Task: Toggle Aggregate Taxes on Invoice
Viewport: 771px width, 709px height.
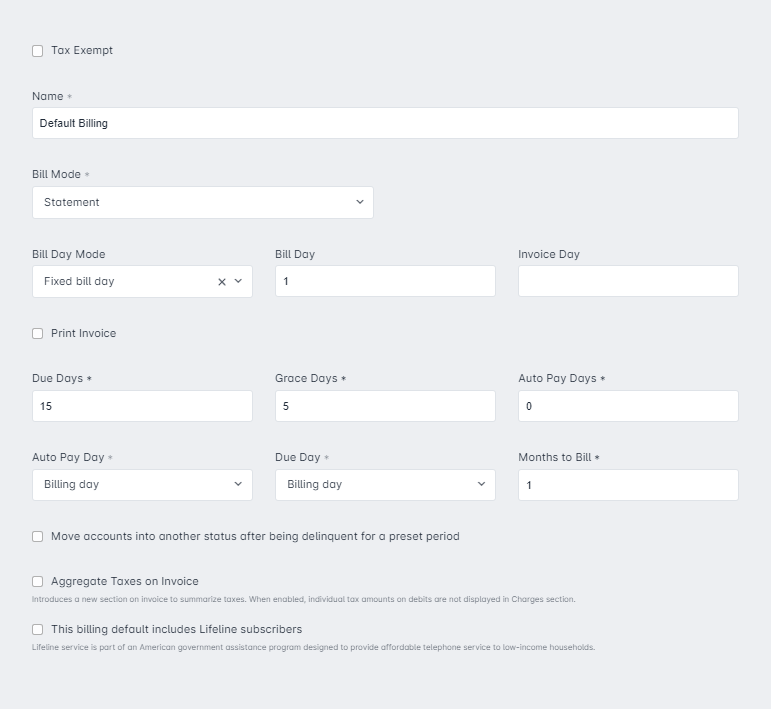Action: 37,582
